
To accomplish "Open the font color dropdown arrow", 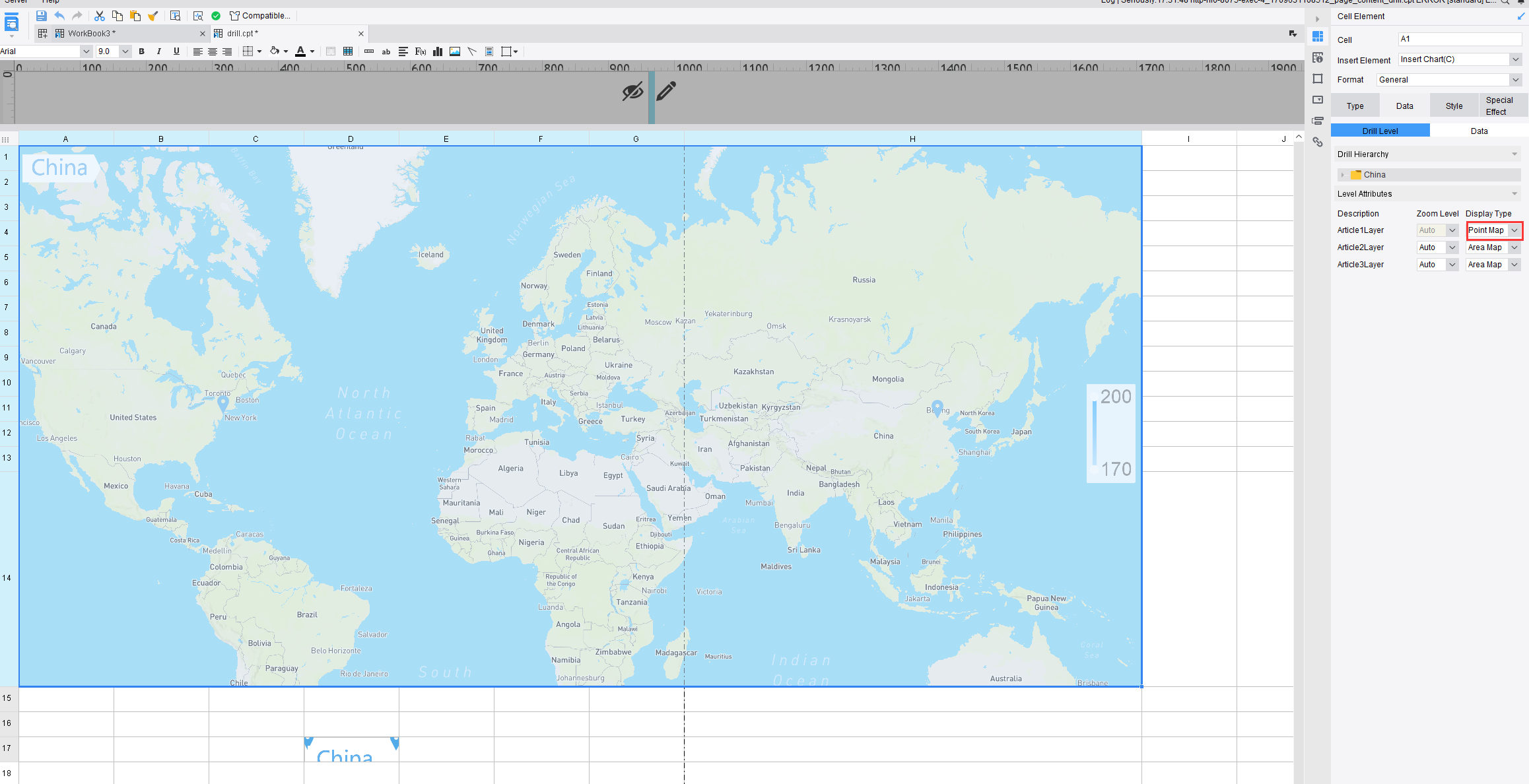I will coord(312,51).
